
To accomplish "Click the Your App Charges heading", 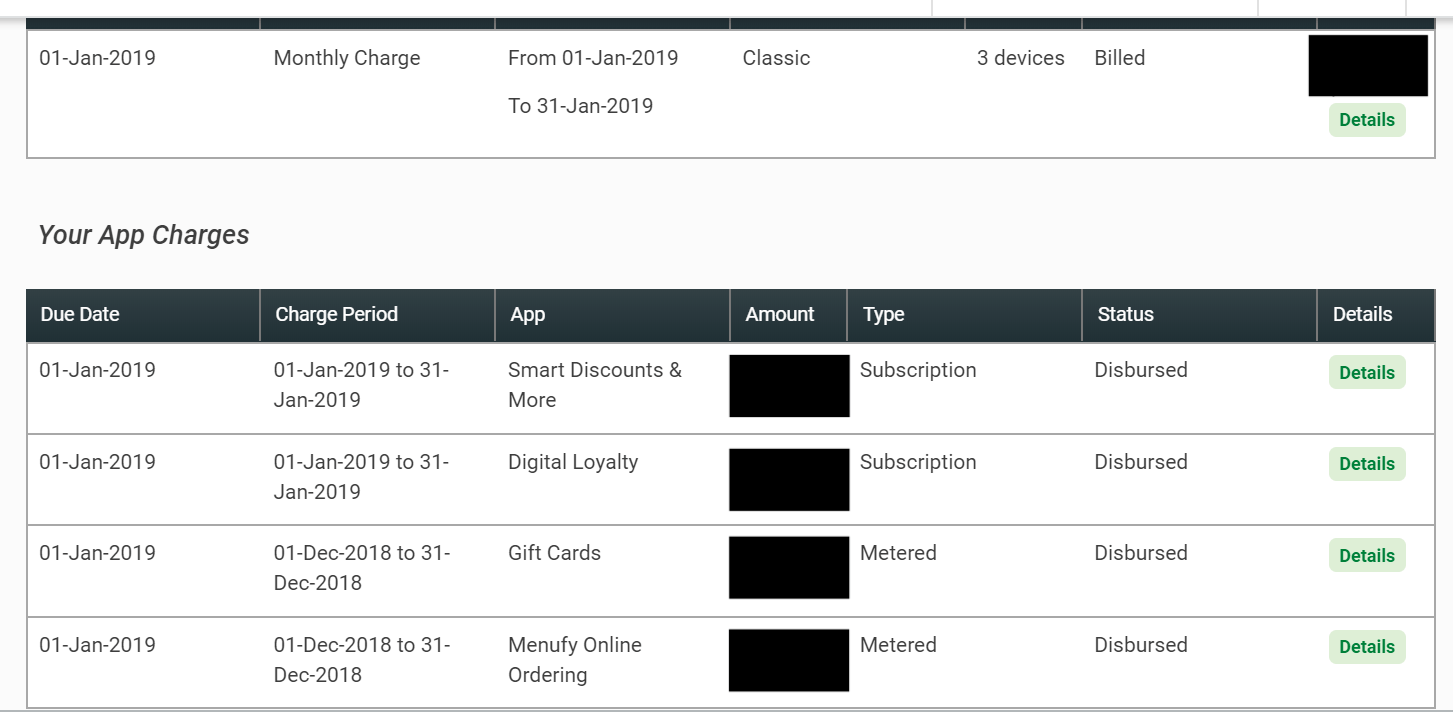I will pyautogui.click(x=144, y=235).
